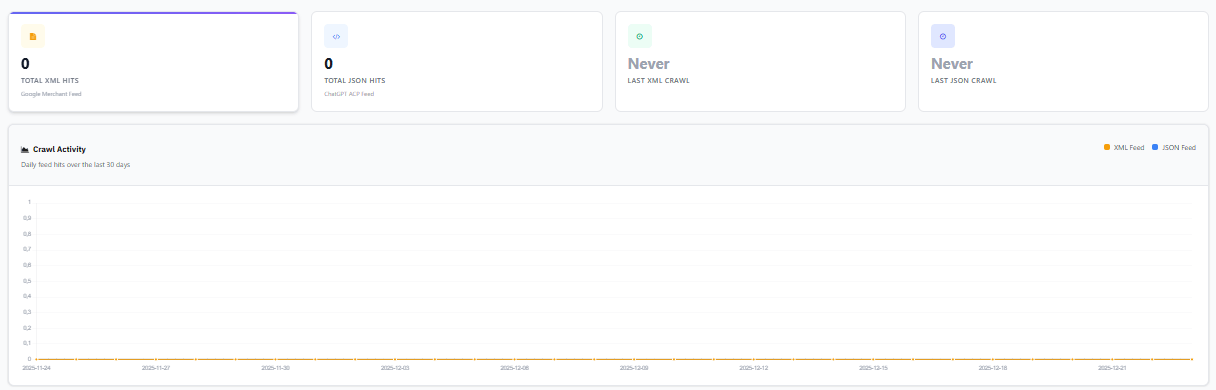The height and width of the screenshot is (390, 1216).
Task: Click the 2025-11-27 axis date
Action: (156, 368)
